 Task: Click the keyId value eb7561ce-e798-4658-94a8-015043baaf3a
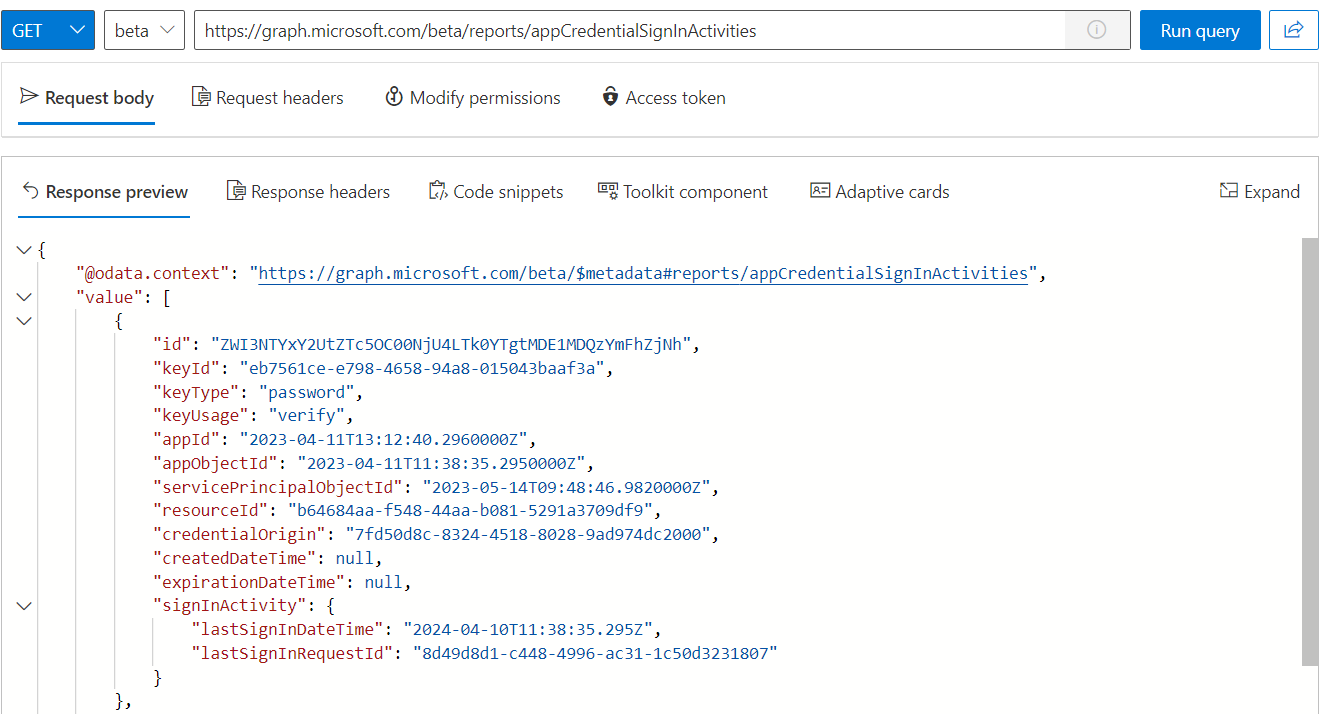[424, 369]
